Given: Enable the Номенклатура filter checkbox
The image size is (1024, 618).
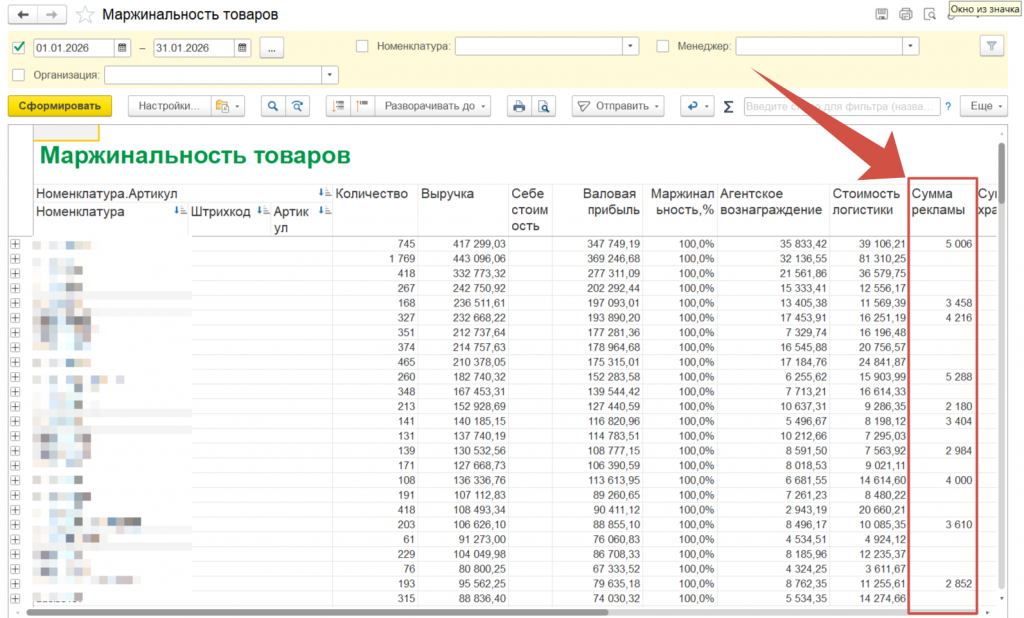Looking at the screenshot, I should [x=362, y=46].
